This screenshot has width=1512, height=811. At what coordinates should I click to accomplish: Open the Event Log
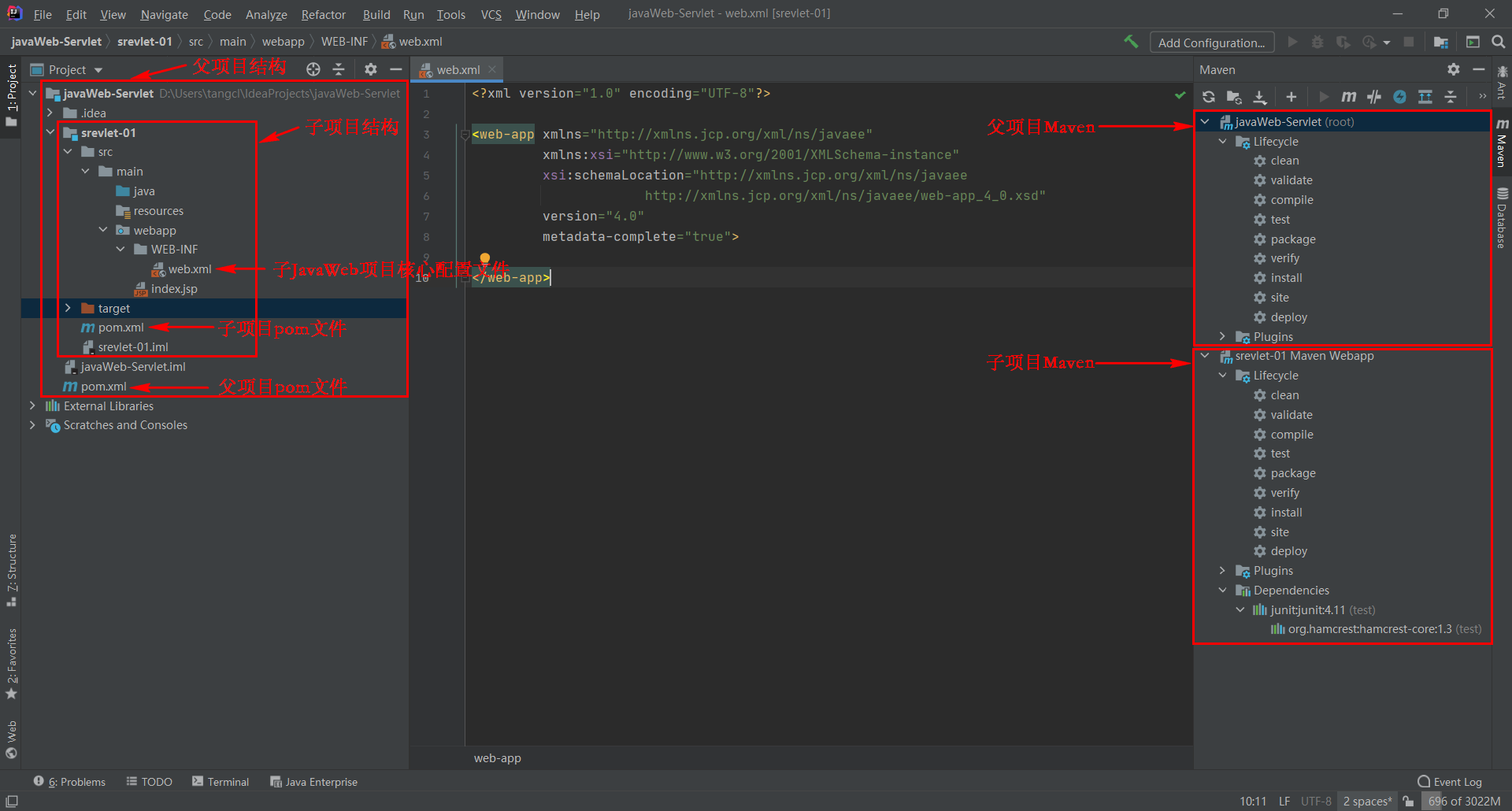1450,782
